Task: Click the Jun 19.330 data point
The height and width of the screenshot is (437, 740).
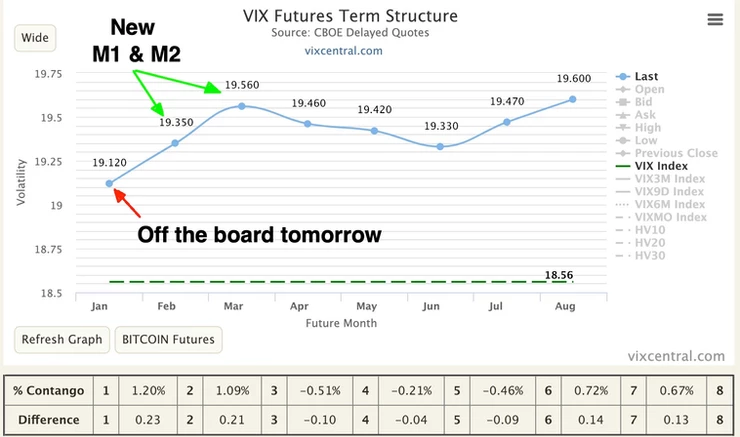Action: (x=440, y=147)
